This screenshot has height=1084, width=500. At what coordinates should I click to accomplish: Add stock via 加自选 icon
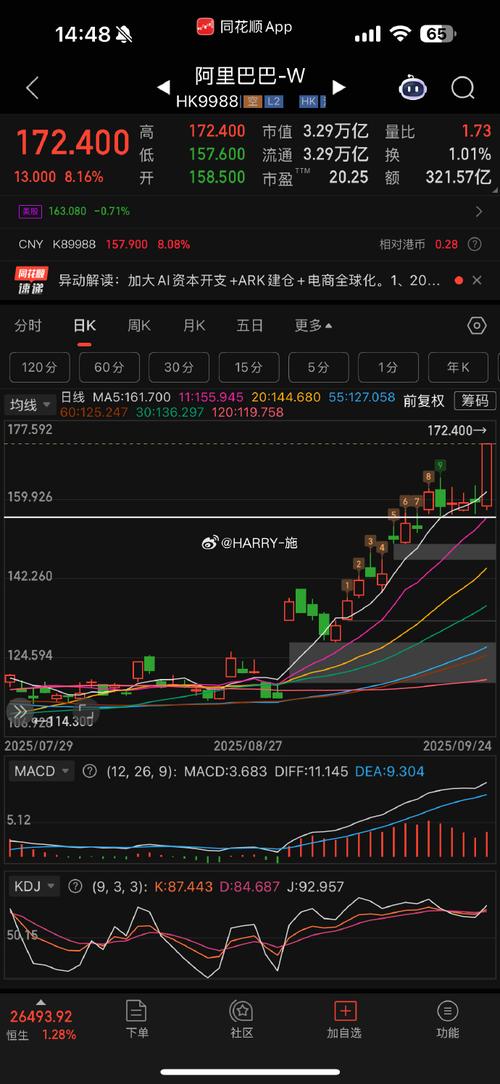click(345, 1011)
